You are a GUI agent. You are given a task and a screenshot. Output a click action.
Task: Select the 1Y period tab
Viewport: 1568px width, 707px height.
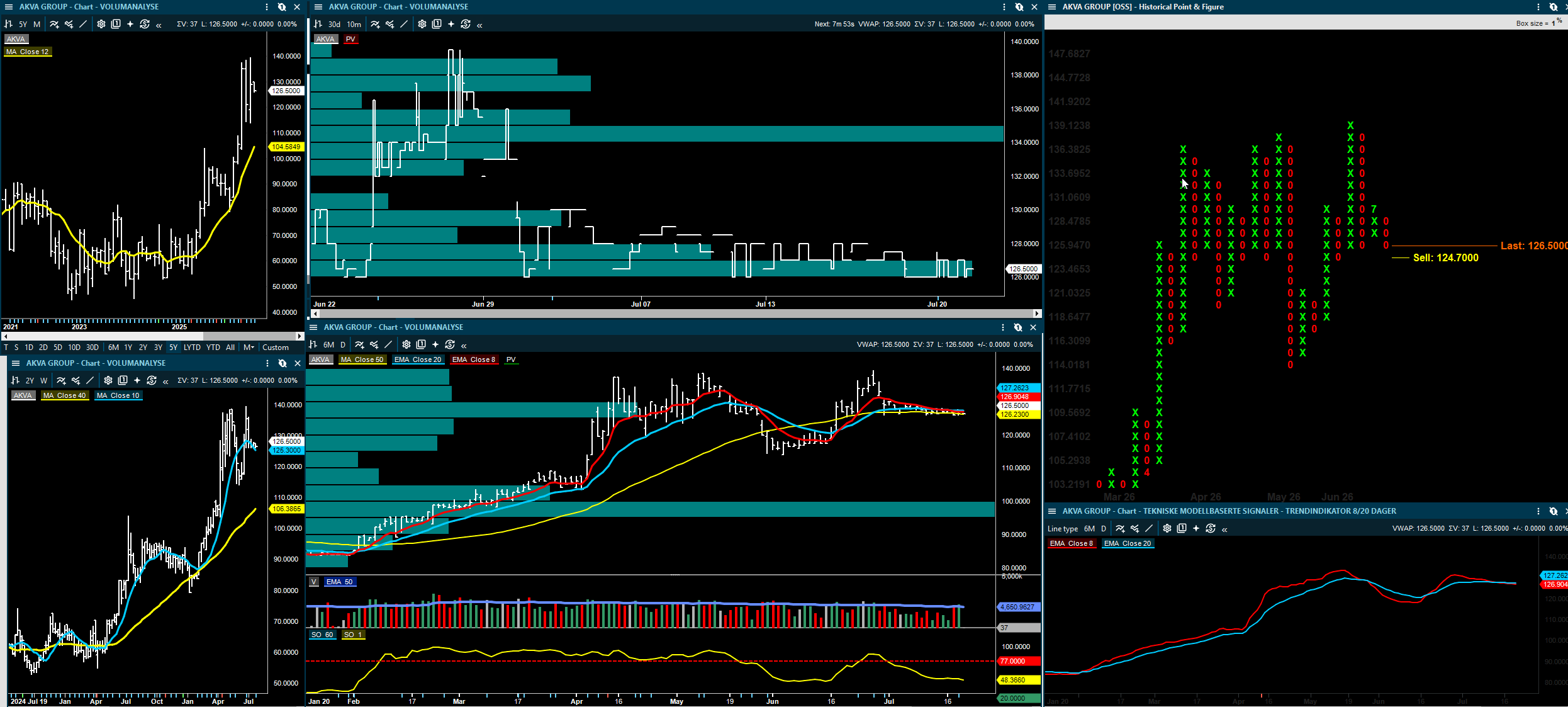(x=128, y=348)
